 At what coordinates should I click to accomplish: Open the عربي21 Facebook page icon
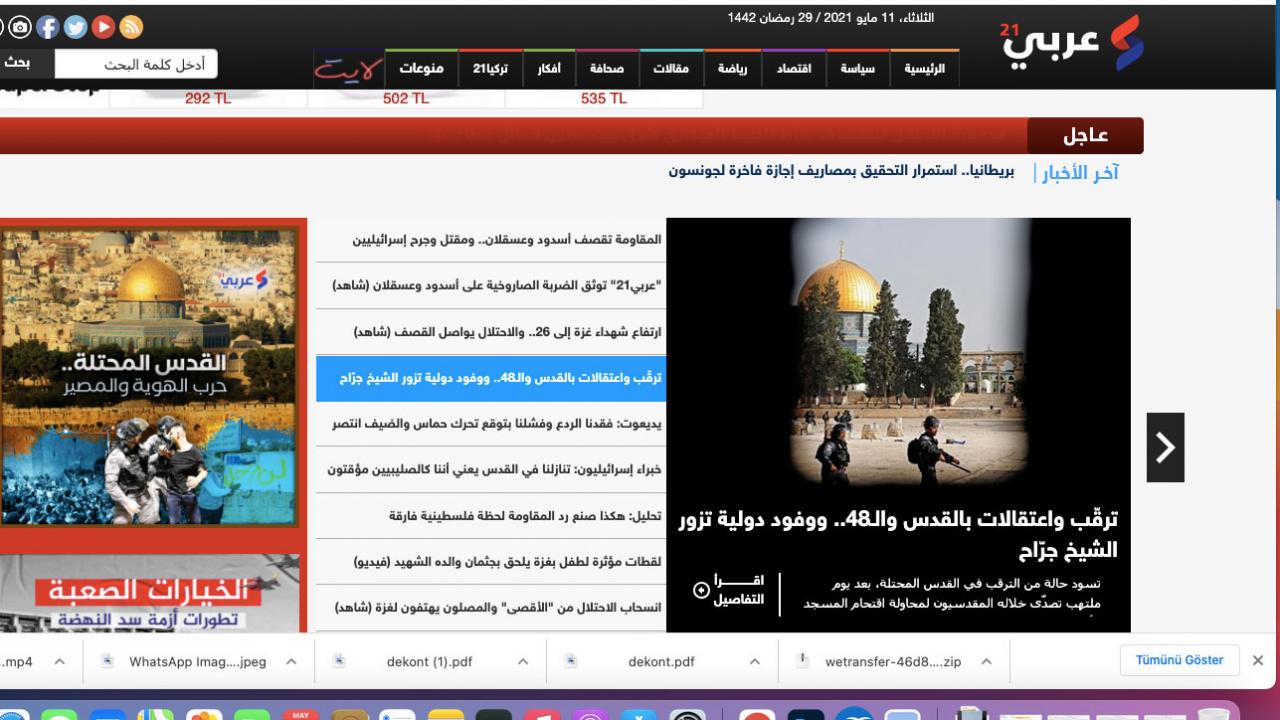point(48,25)
